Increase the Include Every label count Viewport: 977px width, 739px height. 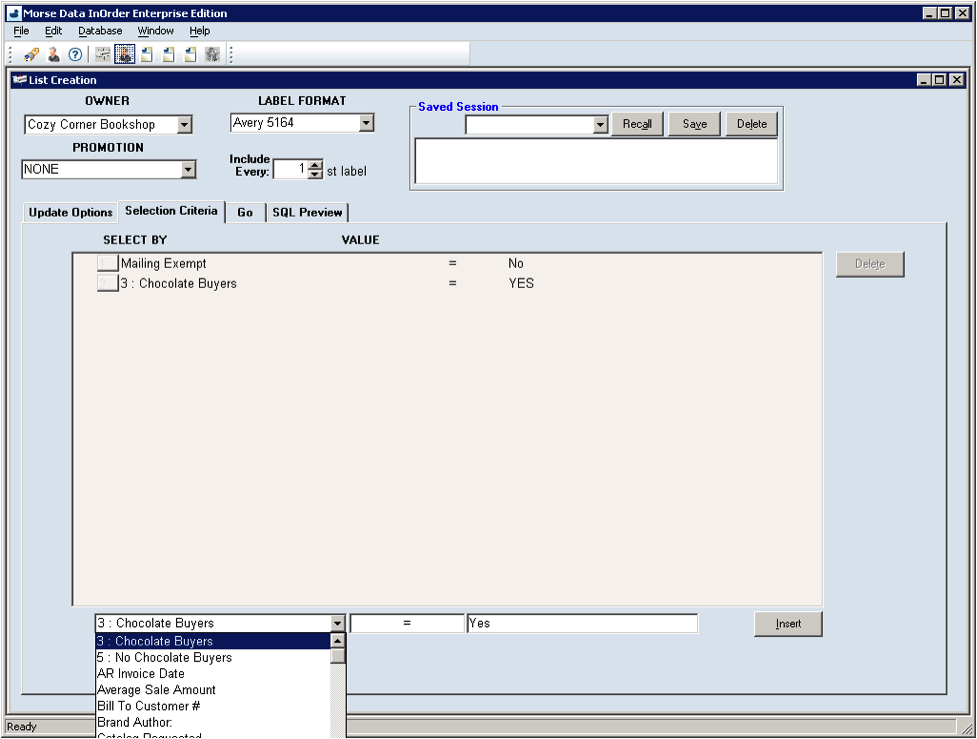(x=316, y=165)
